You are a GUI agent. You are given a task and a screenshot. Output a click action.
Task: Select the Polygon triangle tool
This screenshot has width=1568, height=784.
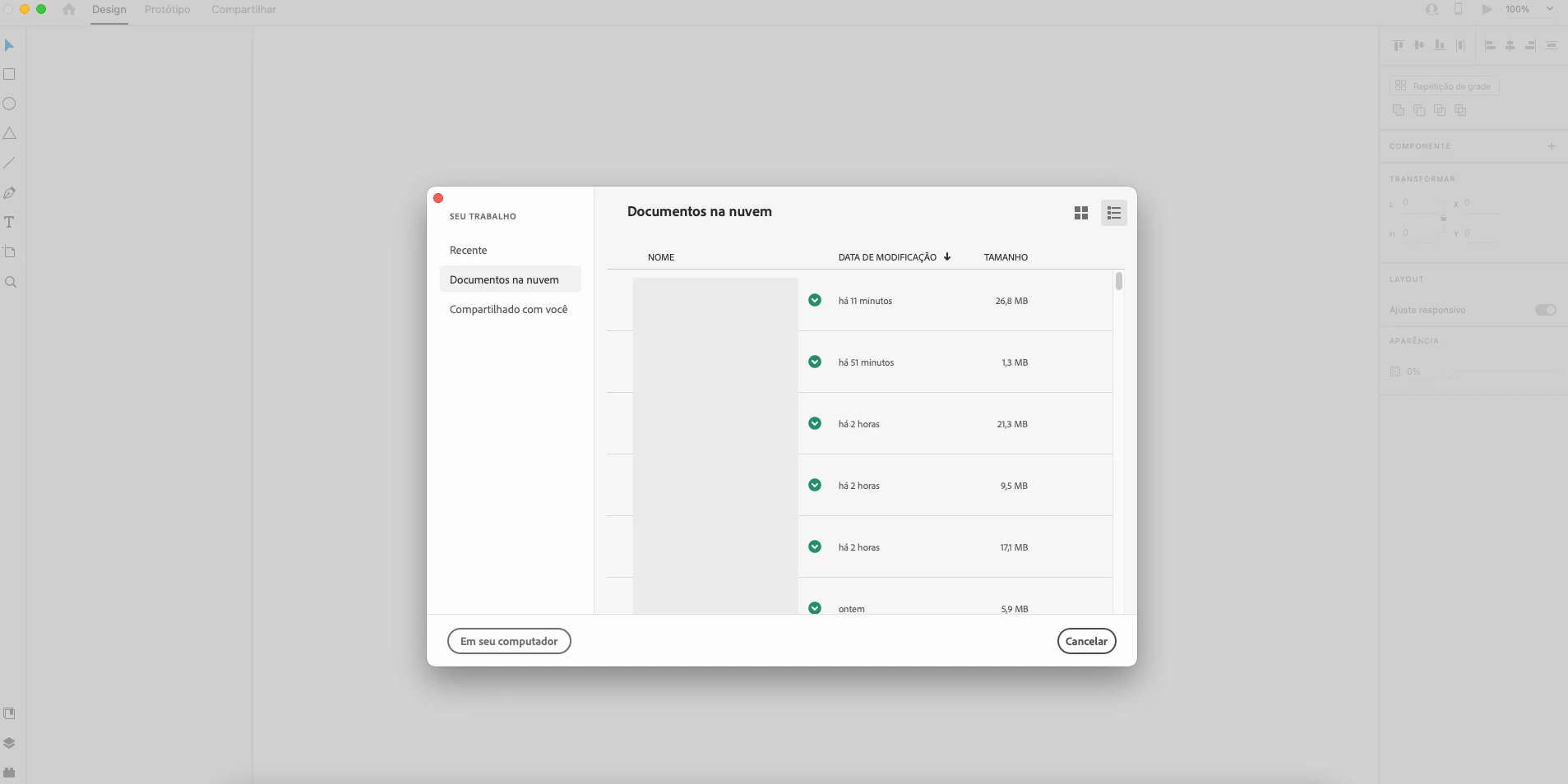pyautogui.click(x=10, y=133)
